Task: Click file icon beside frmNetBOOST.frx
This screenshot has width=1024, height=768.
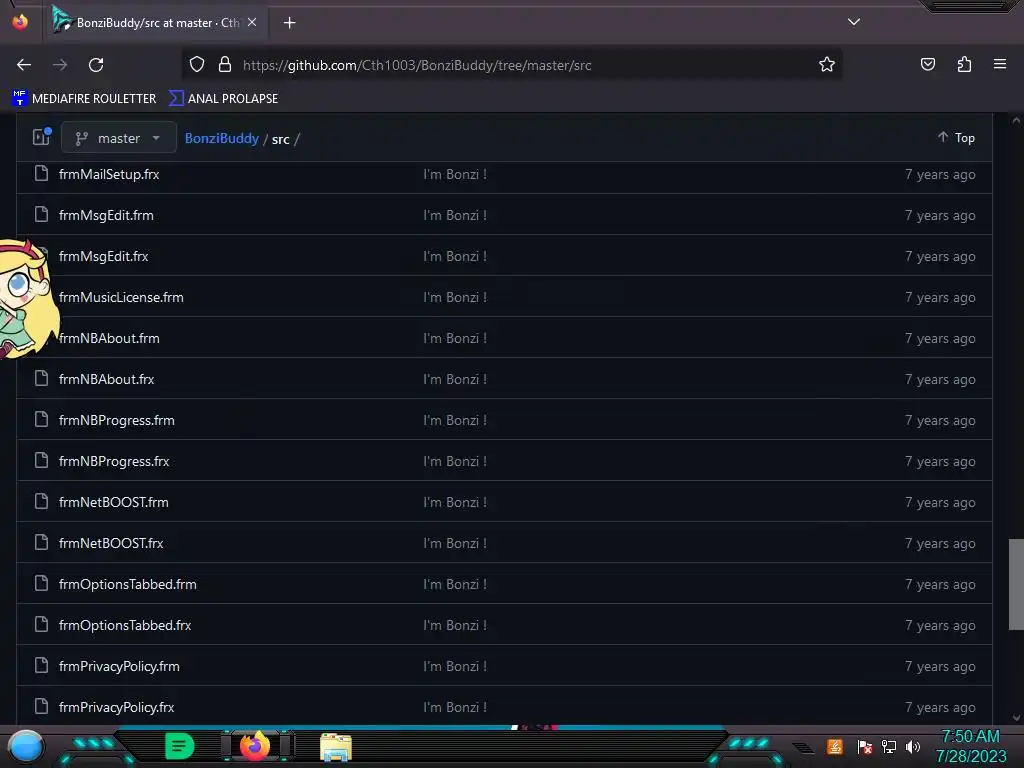Action: tap(41, 542)
